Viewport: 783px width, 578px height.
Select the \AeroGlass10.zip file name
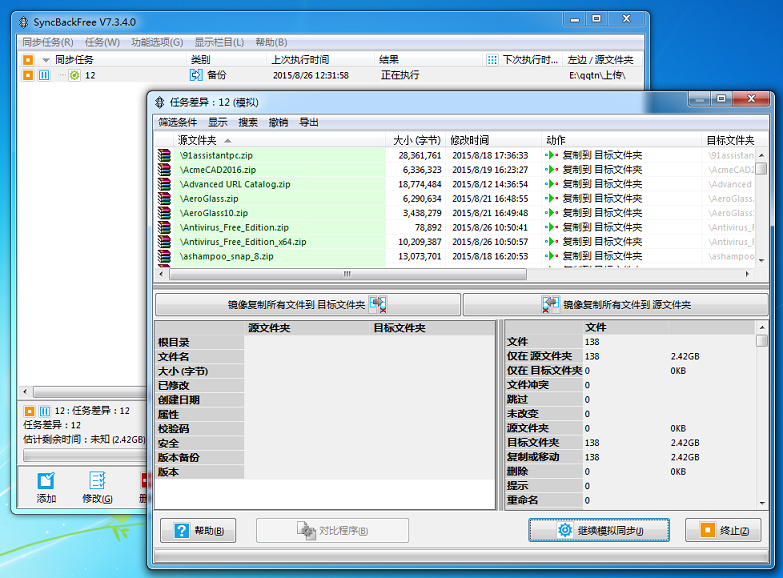(x=213, y=213)
